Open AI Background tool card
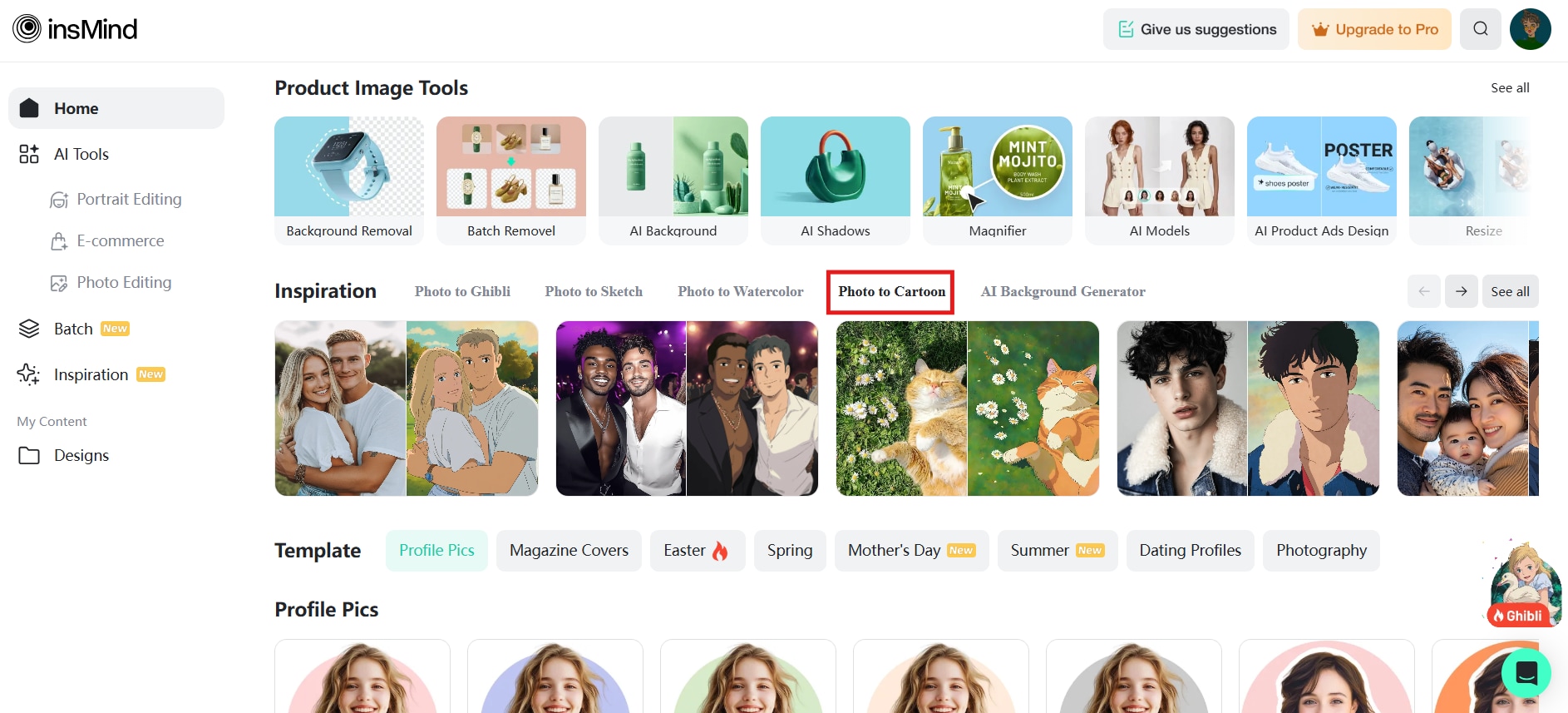The height and width of the screenshot is (713, 1568). [673, 180]
